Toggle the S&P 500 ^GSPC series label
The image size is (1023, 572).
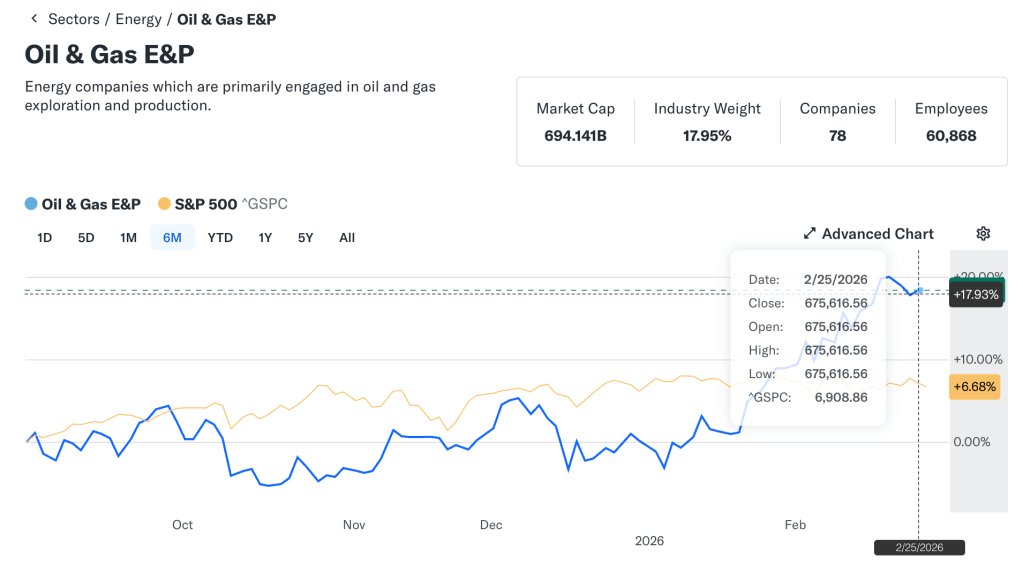231,204
